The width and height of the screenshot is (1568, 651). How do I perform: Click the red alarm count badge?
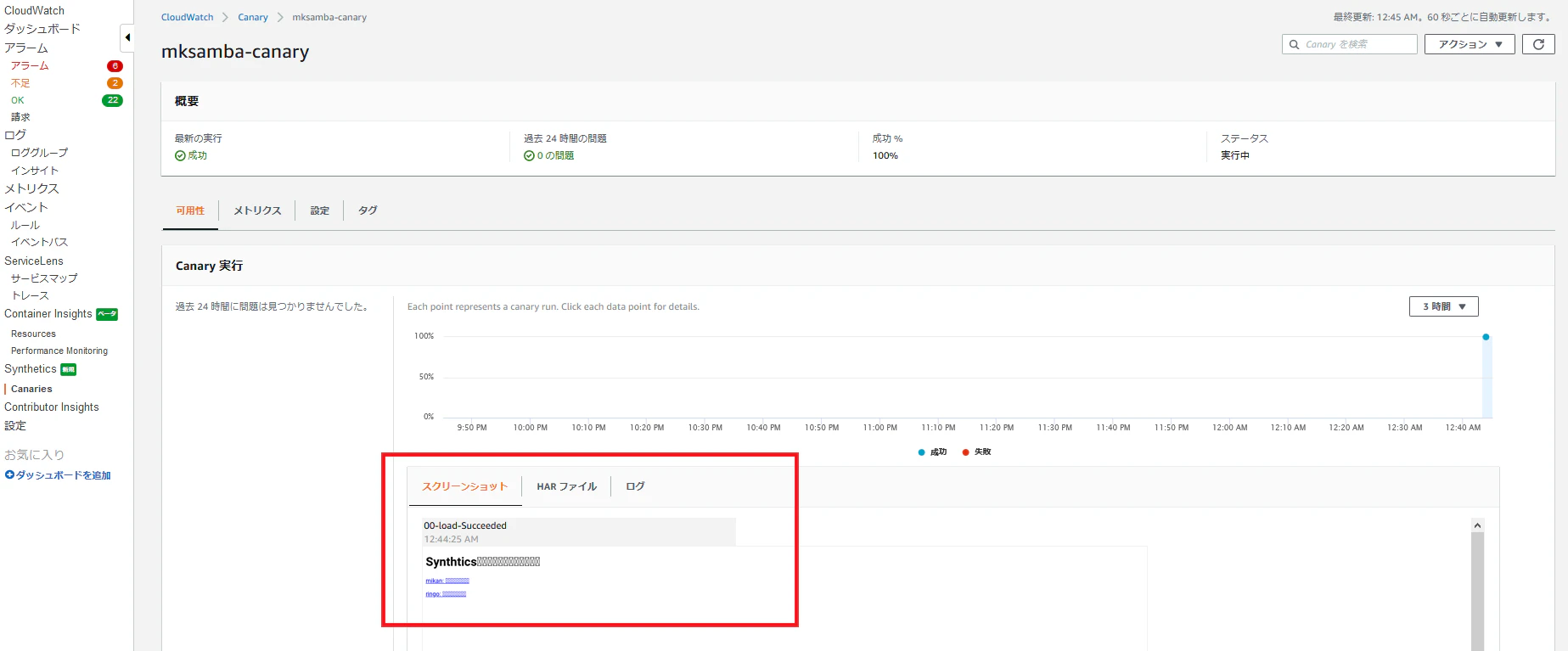point(115,66)
